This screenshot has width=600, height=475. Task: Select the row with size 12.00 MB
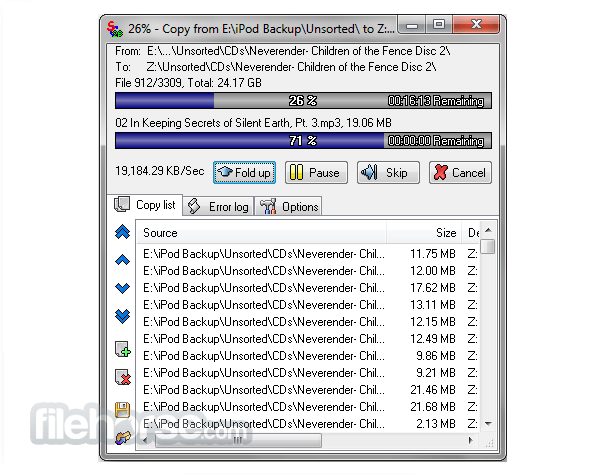pyautogui.click(x=308, y=271)
